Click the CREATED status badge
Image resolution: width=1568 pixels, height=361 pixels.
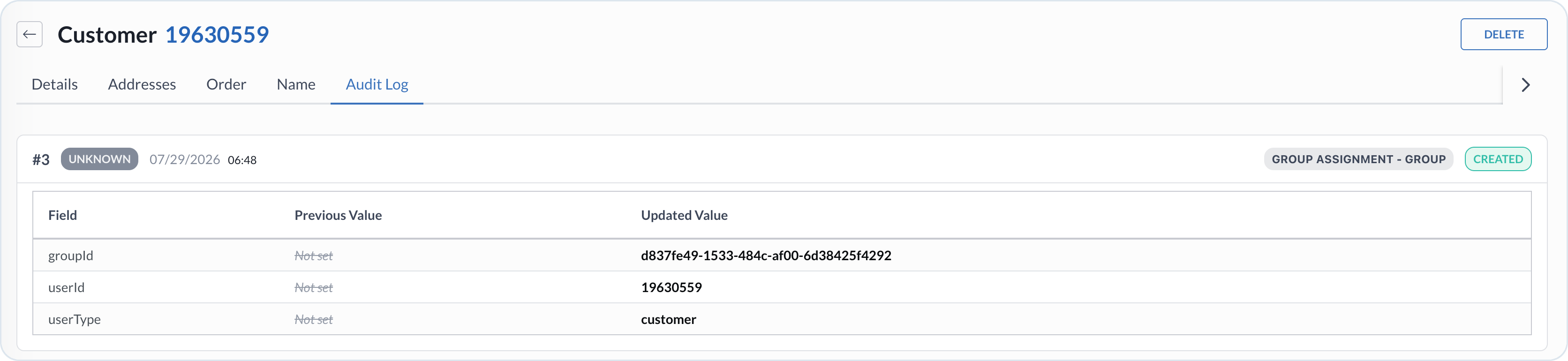[1497, 159]
